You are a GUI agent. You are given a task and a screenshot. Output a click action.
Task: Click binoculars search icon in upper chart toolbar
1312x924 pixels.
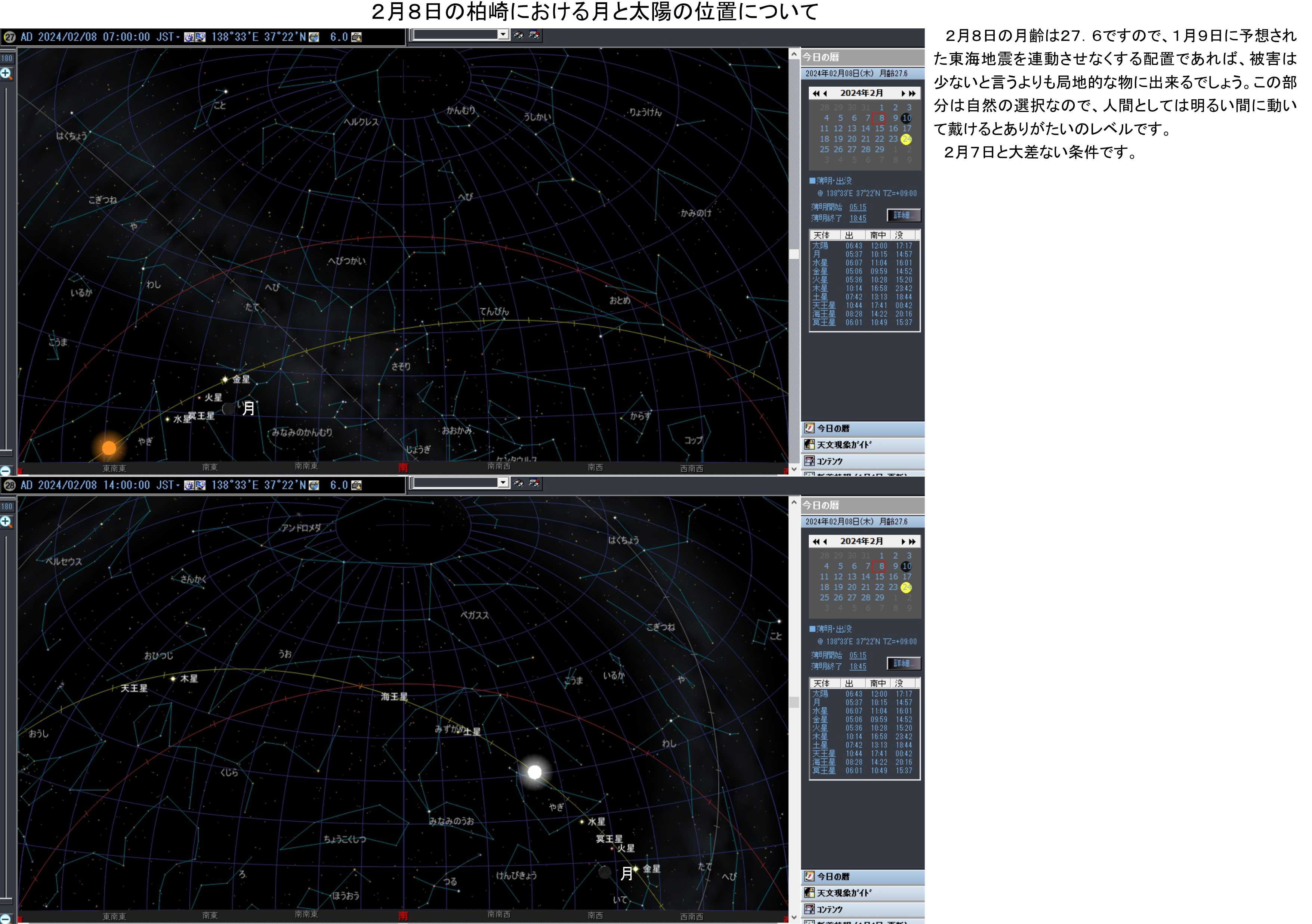pyautogui.click(x=518, y=35)
